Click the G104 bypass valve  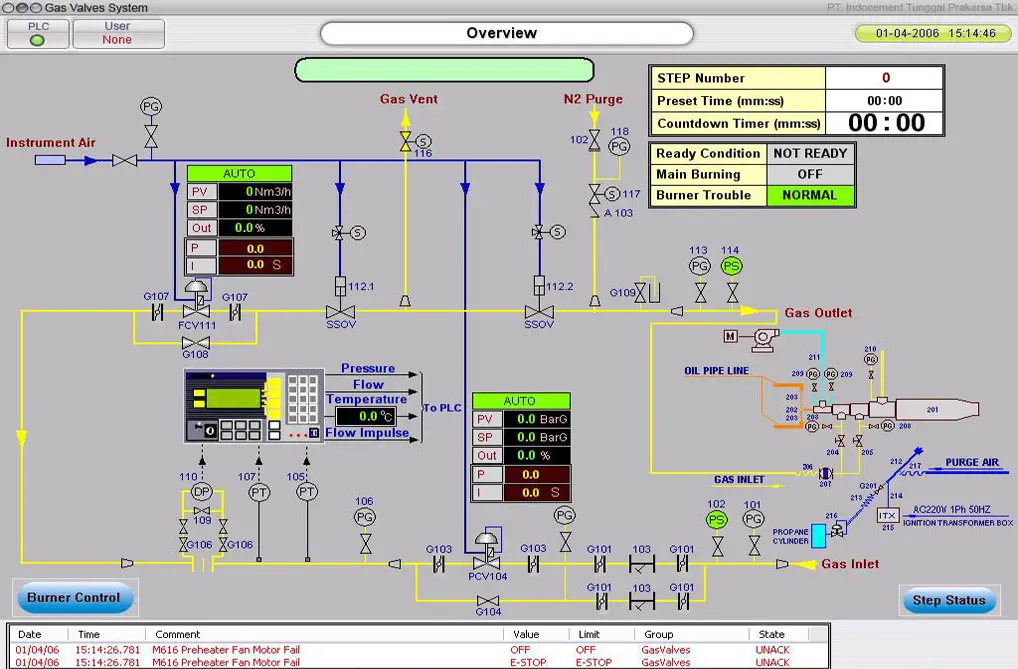click(488, 599)
